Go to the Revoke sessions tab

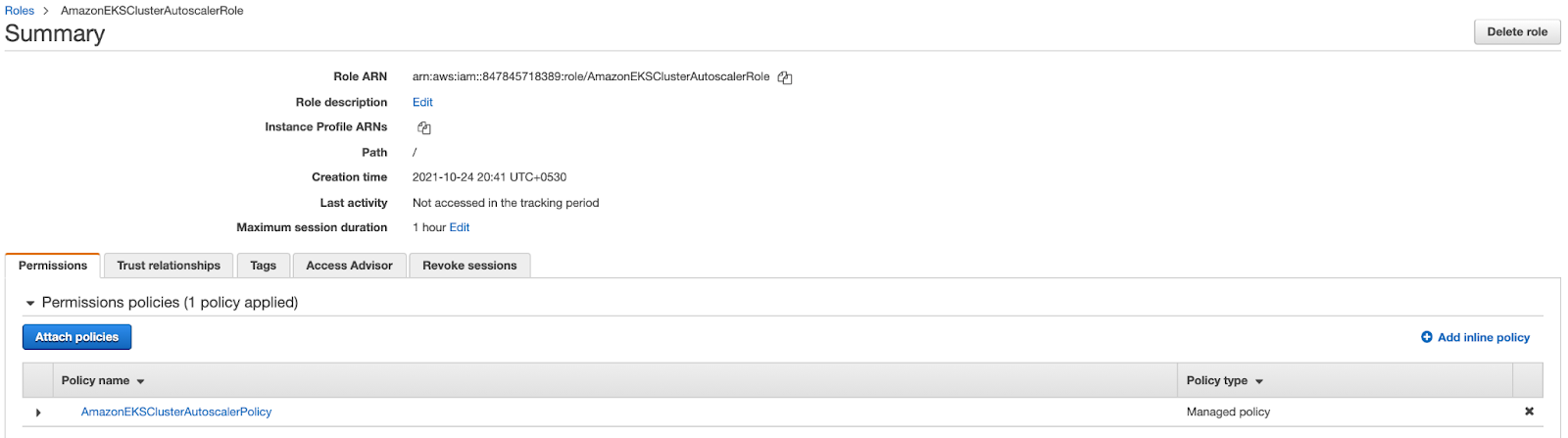click(x=469, y=266)
